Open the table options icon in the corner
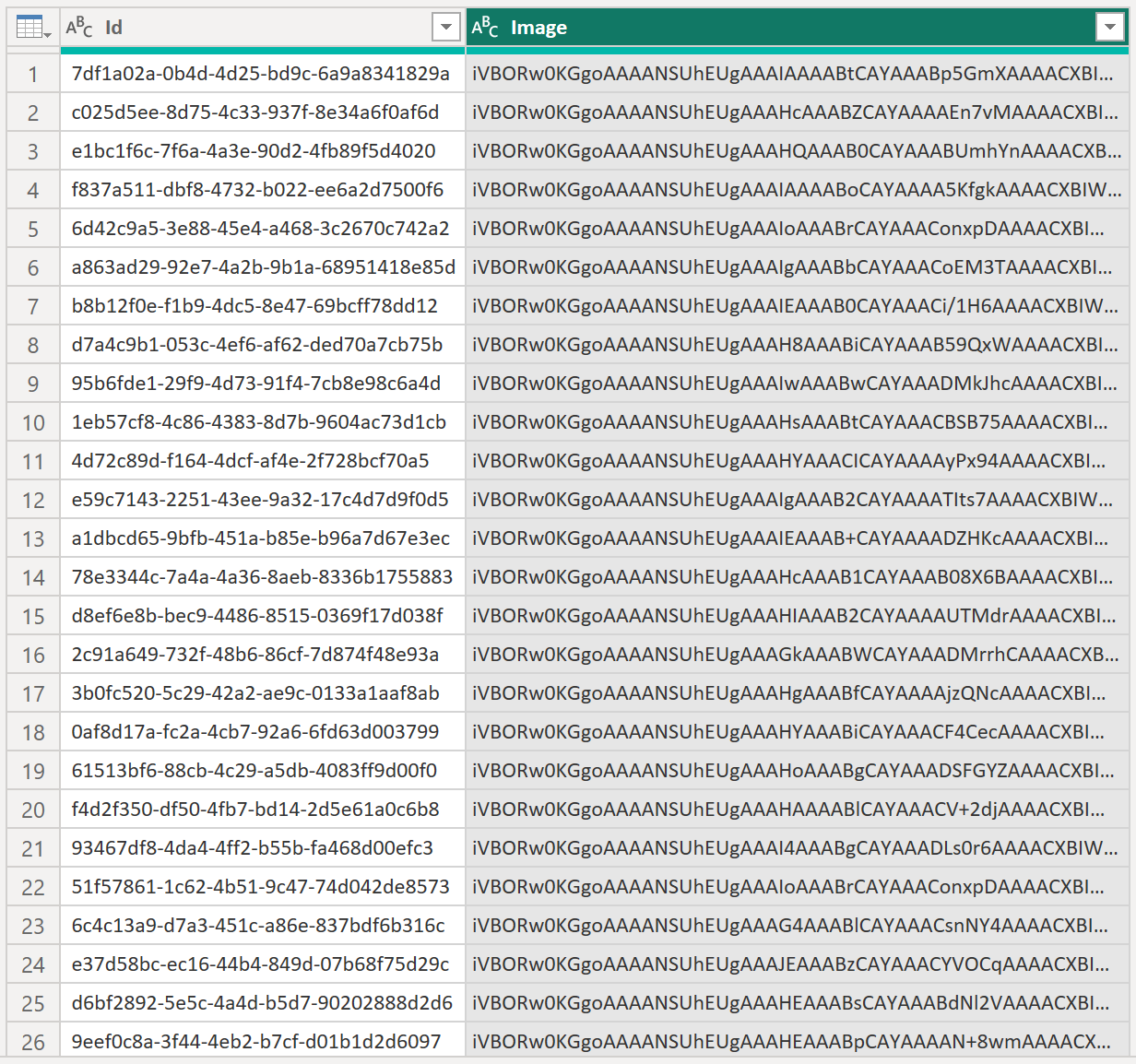1136x1064 pixels. coord(33,28)
